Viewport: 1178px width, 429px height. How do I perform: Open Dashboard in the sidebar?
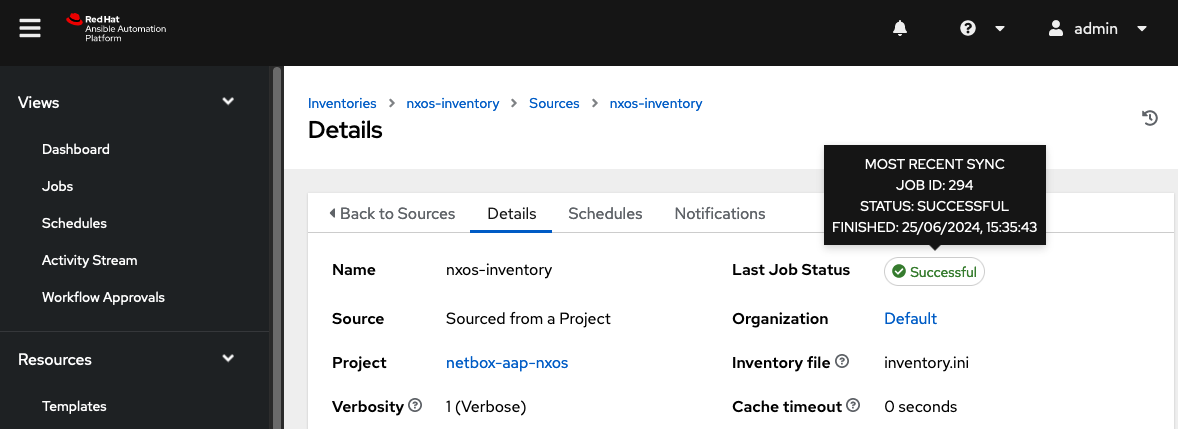[x=76, y=149]
